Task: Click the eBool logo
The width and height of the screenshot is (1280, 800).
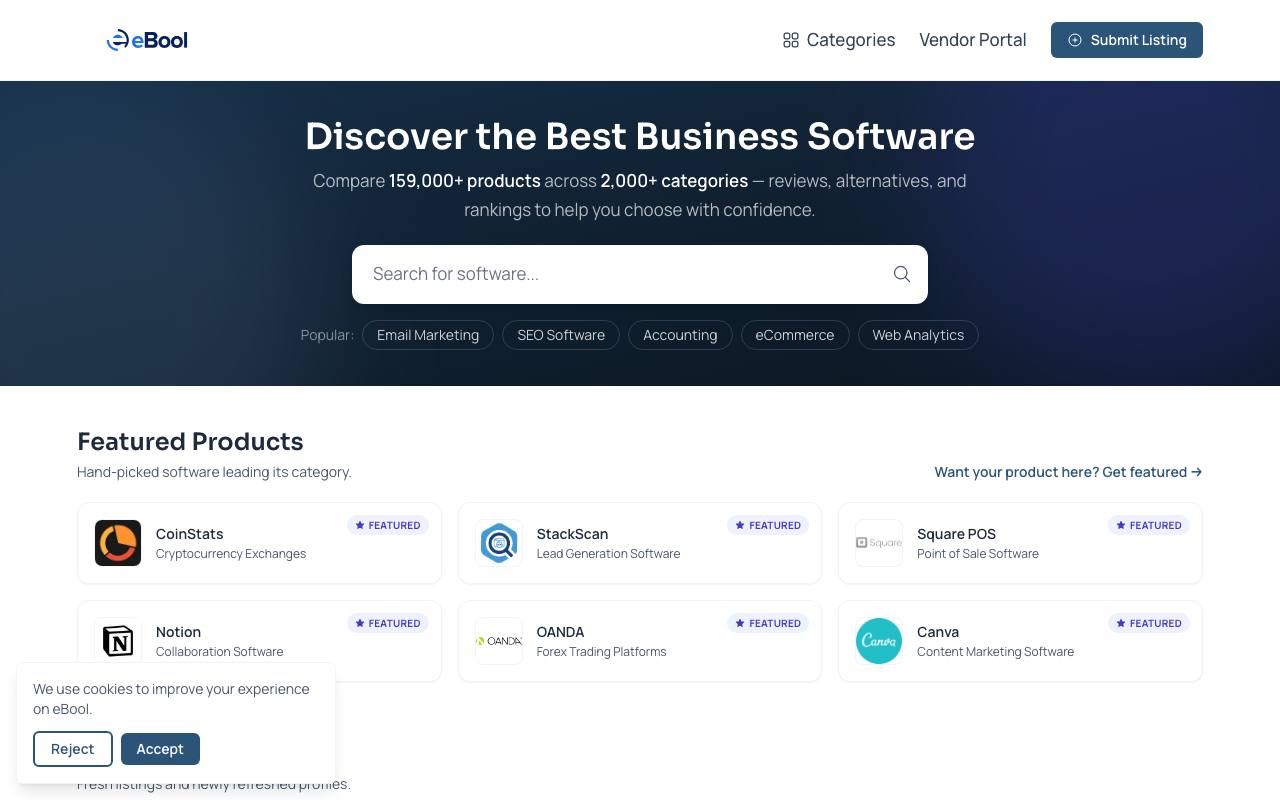Action: 147,40
